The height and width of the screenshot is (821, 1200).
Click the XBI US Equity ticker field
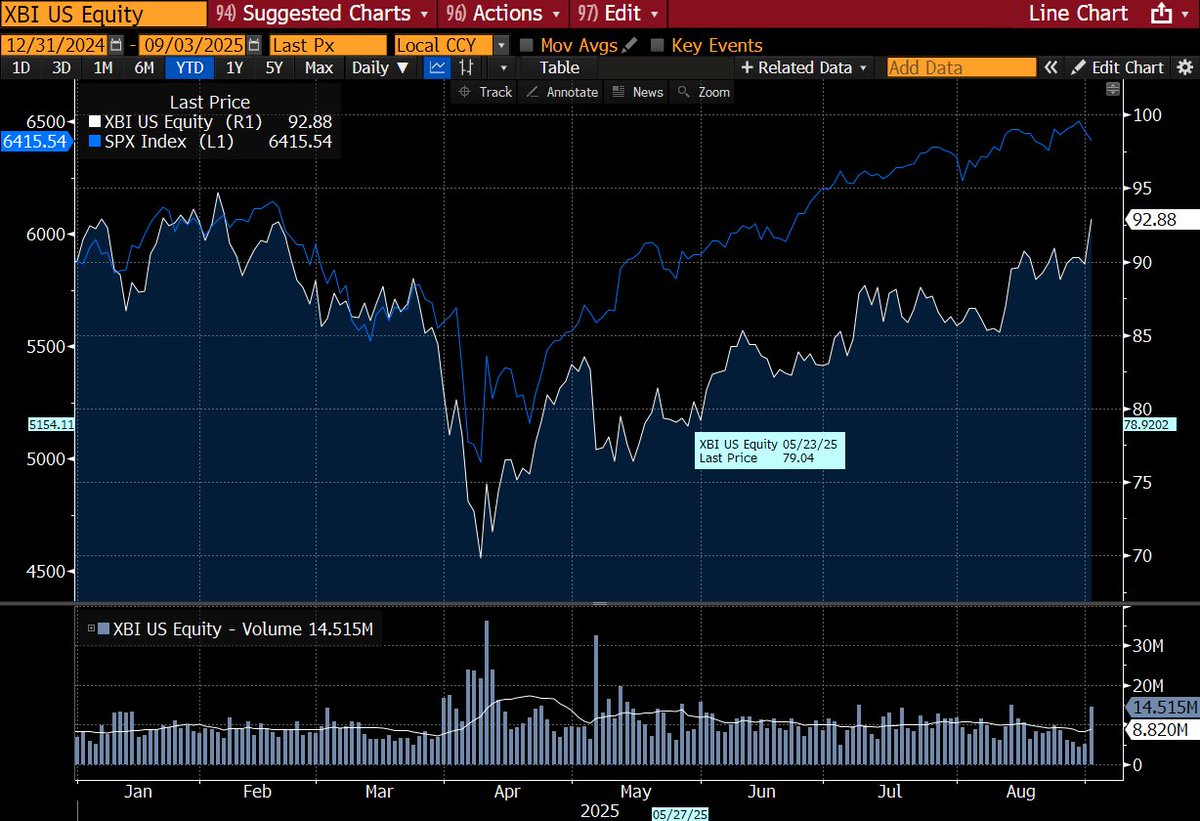click(x=102, y=15)
